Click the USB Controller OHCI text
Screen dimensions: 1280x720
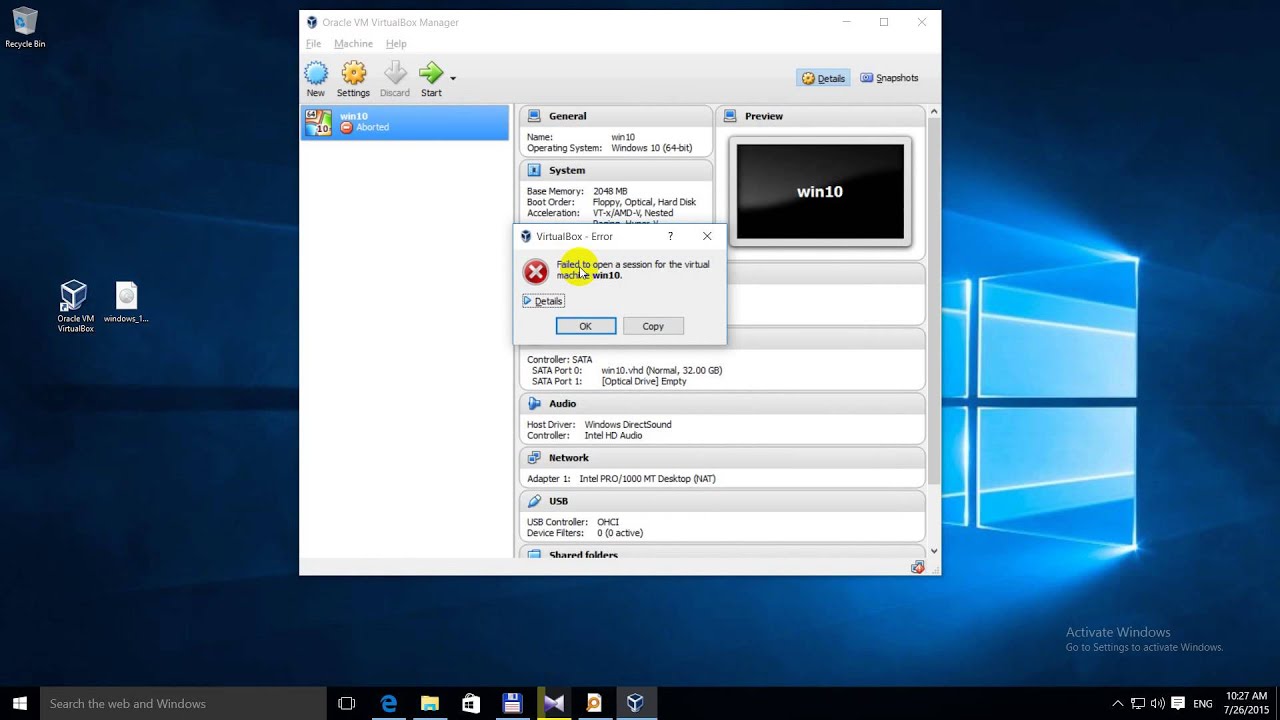tap(573, 522)
